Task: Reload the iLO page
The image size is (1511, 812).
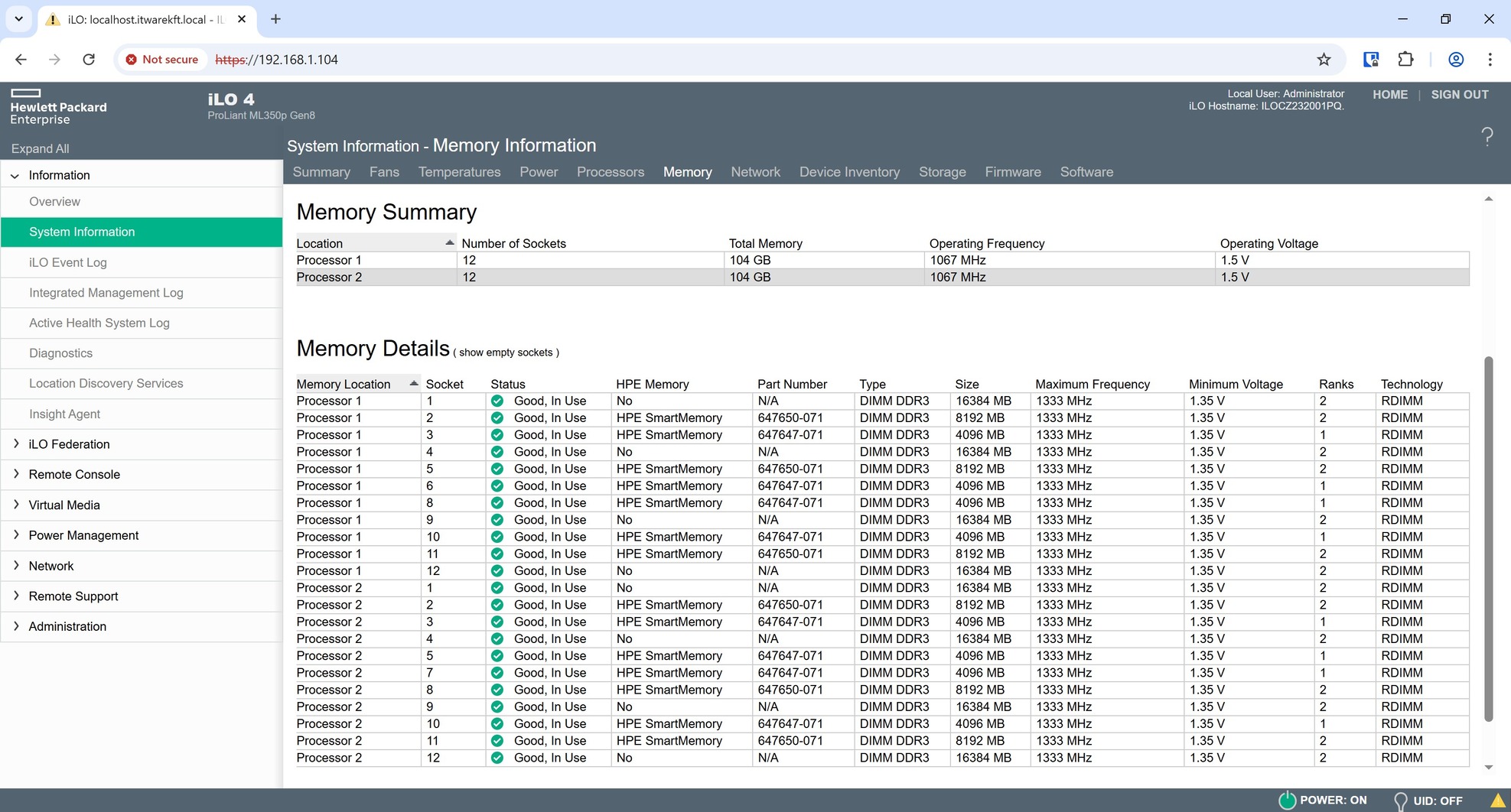Action: tap(89, 60)
